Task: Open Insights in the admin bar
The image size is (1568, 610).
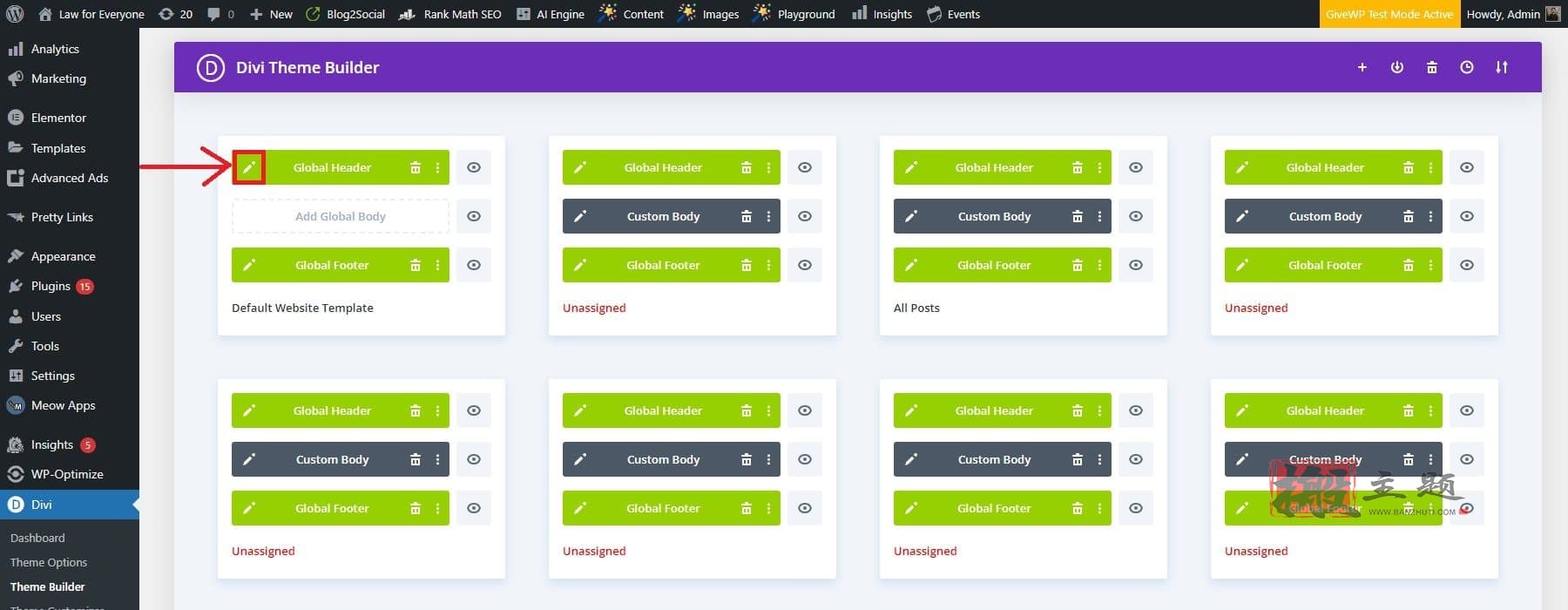Action: coord(882,14)
